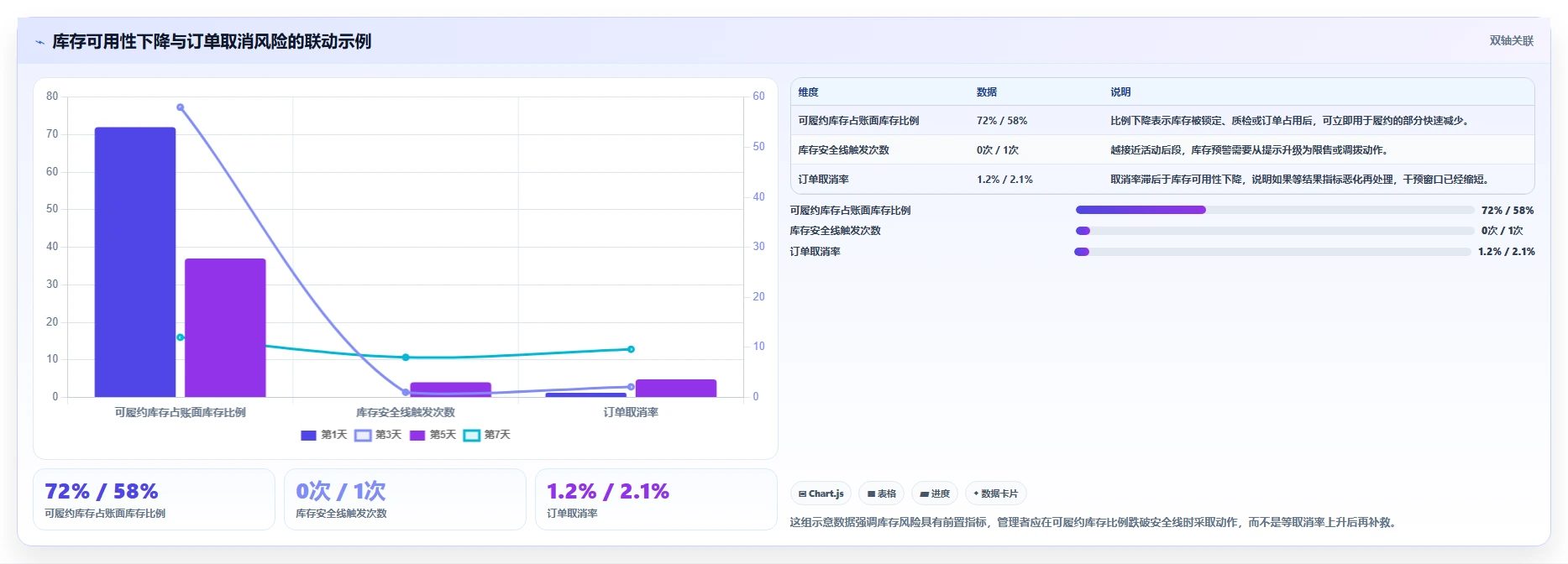The image size is (1568, 564).
Task: Toggle the 第1天 legend series
Action: (x=323, y=435)
